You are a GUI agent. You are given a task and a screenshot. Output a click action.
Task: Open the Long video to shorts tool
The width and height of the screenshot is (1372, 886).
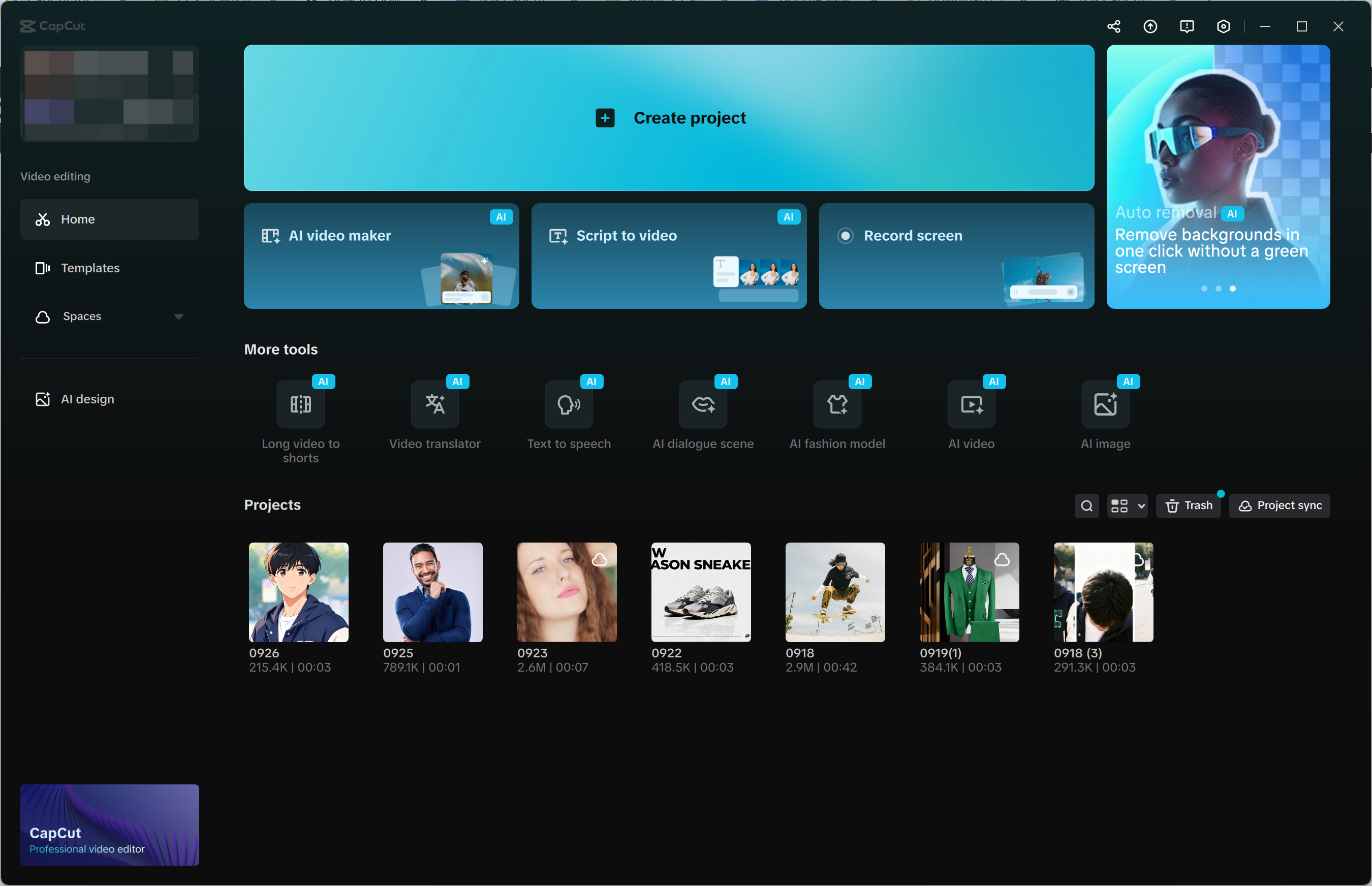[300, 404]
